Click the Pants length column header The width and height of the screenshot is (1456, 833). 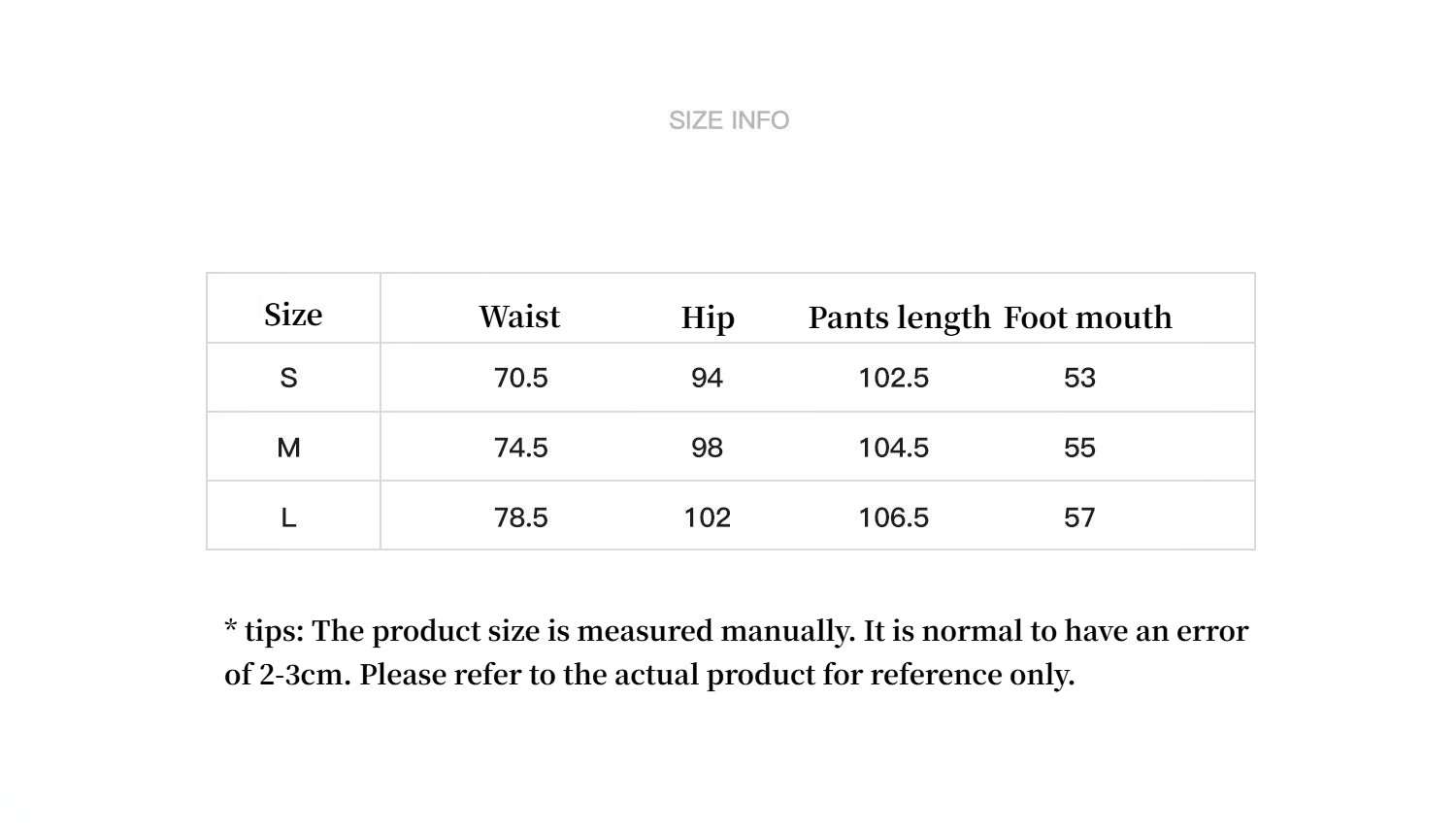pos(899,317)
